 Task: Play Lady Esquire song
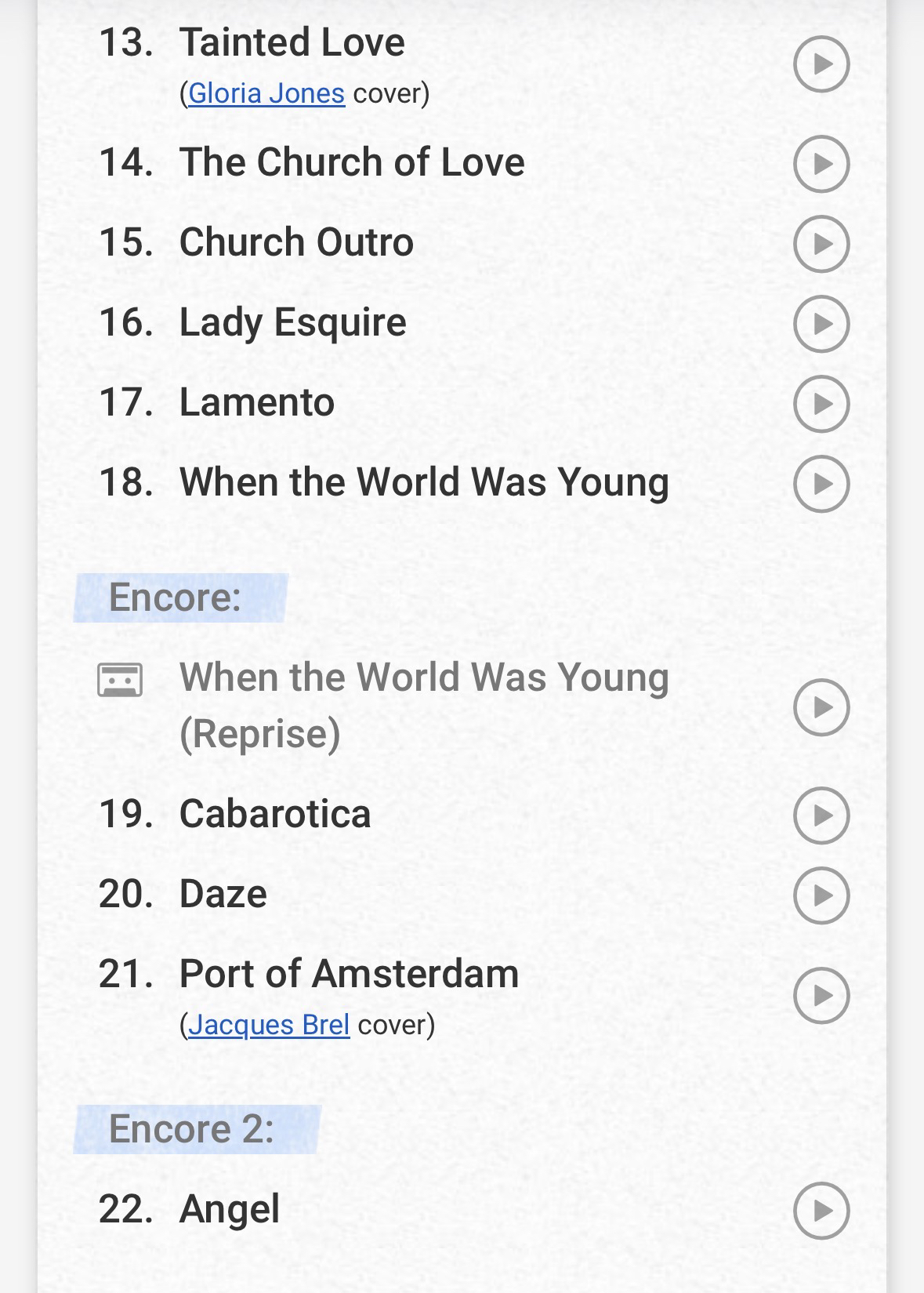[821, 324]
